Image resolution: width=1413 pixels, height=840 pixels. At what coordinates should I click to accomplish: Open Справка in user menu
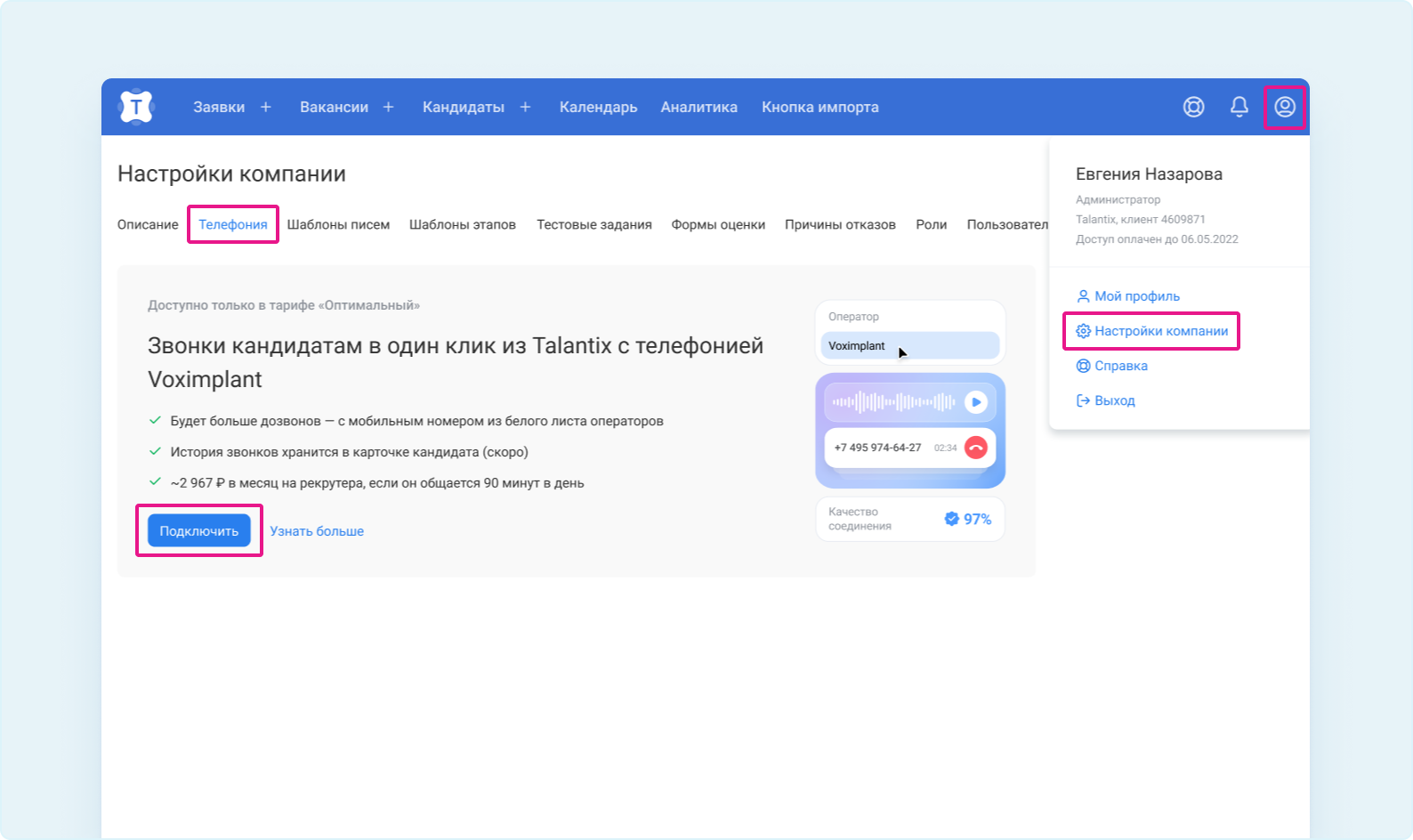tap(1112, 366)
